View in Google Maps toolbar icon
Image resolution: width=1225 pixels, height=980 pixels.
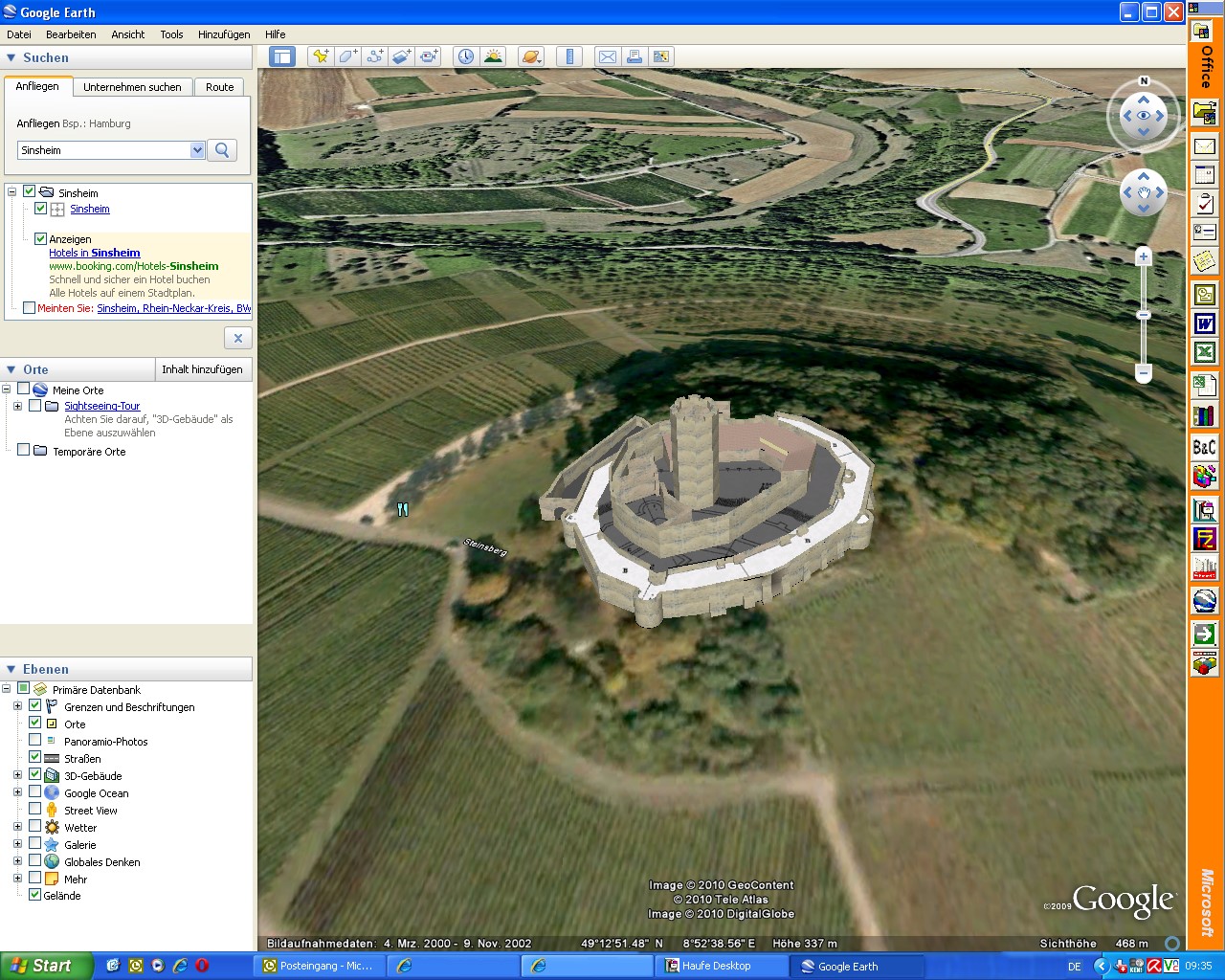click(660, 56)
